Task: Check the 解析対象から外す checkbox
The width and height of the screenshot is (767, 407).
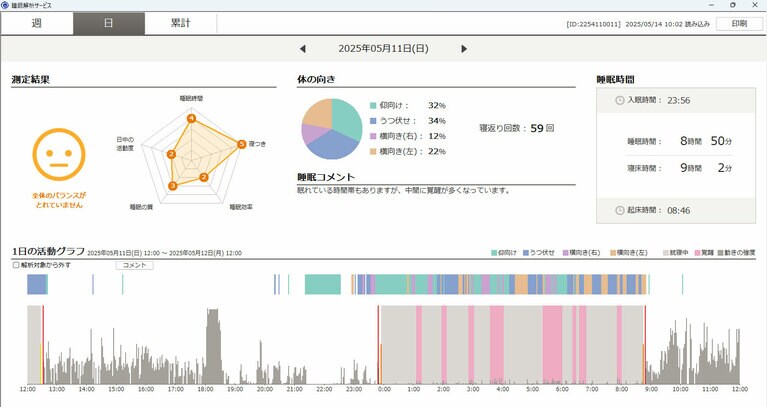Action: pos(16,265)
